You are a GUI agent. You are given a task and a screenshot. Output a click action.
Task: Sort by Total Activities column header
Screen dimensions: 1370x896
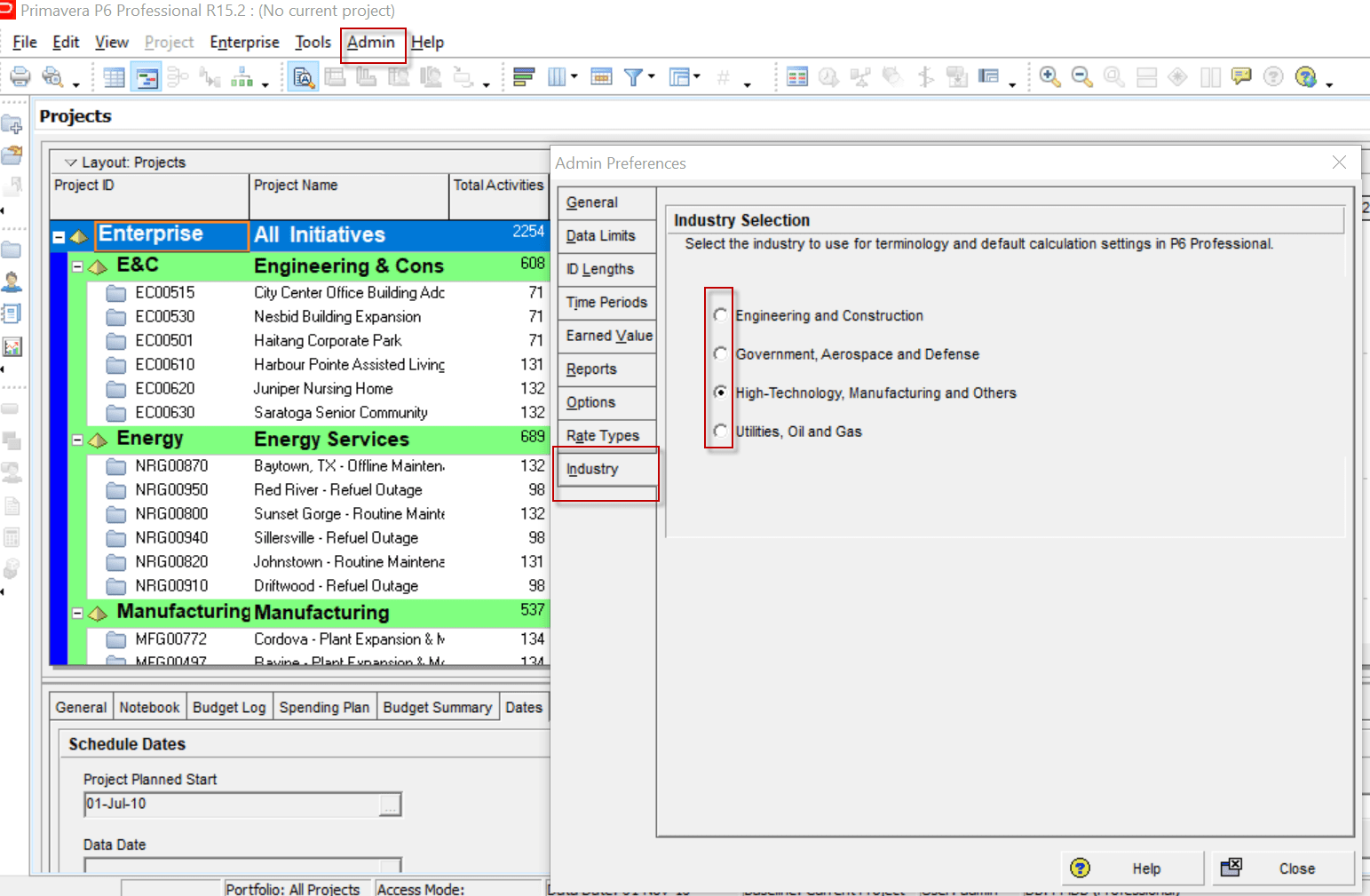point(499,196)
